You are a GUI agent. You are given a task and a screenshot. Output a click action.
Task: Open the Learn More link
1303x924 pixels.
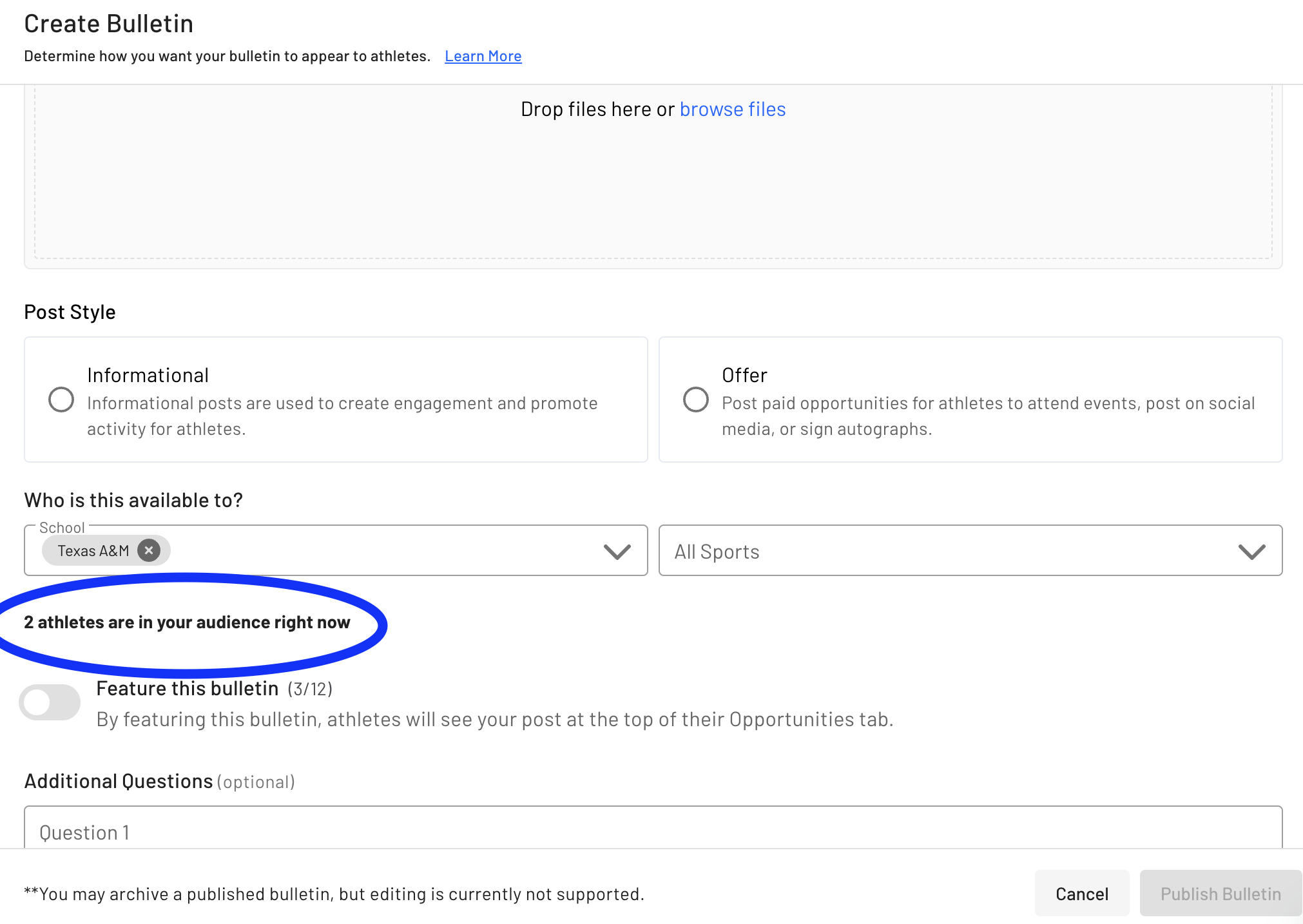pos(483,56)
